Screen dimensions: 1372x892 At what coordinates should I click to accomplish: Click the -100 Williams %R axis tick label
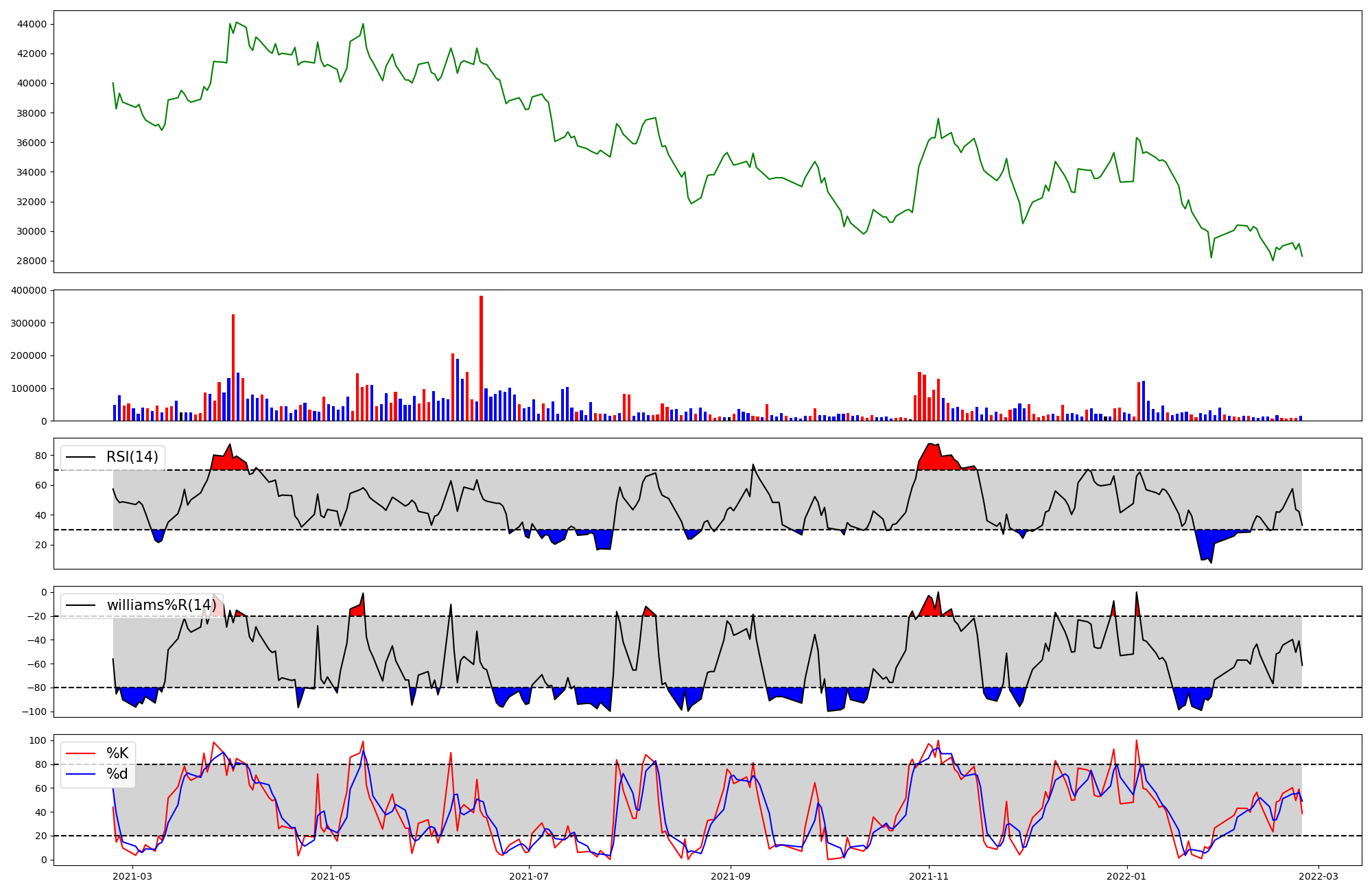click(x=34, y=712)
